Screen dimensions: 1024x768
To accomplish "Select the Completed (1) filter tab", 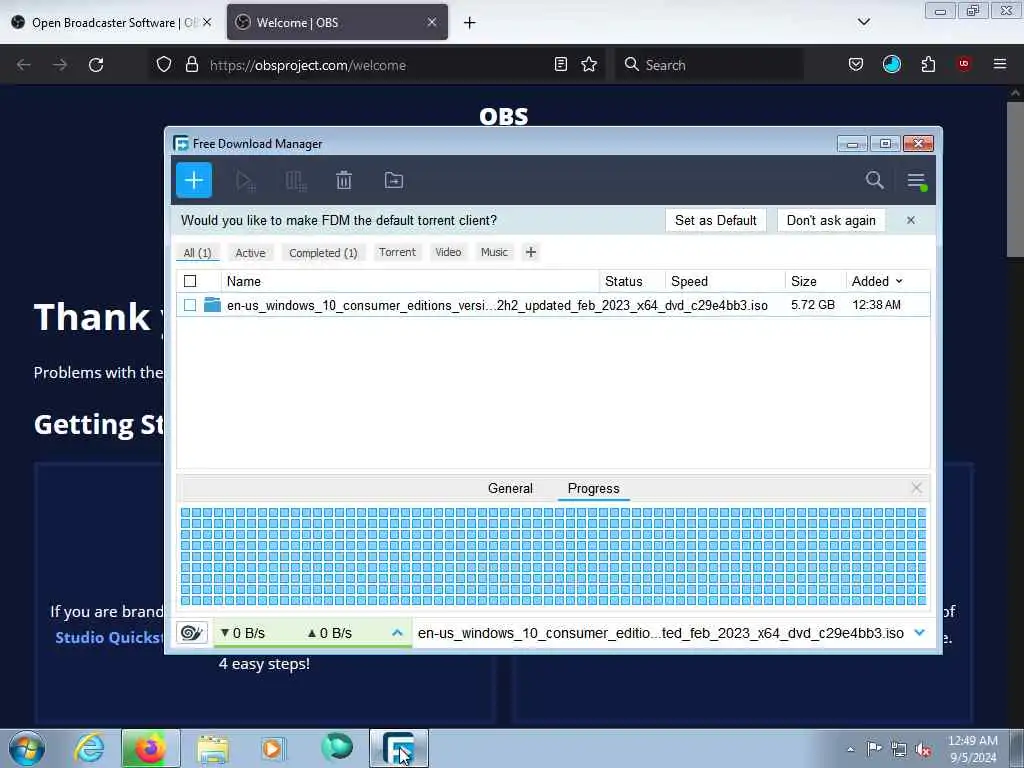I will click(323, 253).
